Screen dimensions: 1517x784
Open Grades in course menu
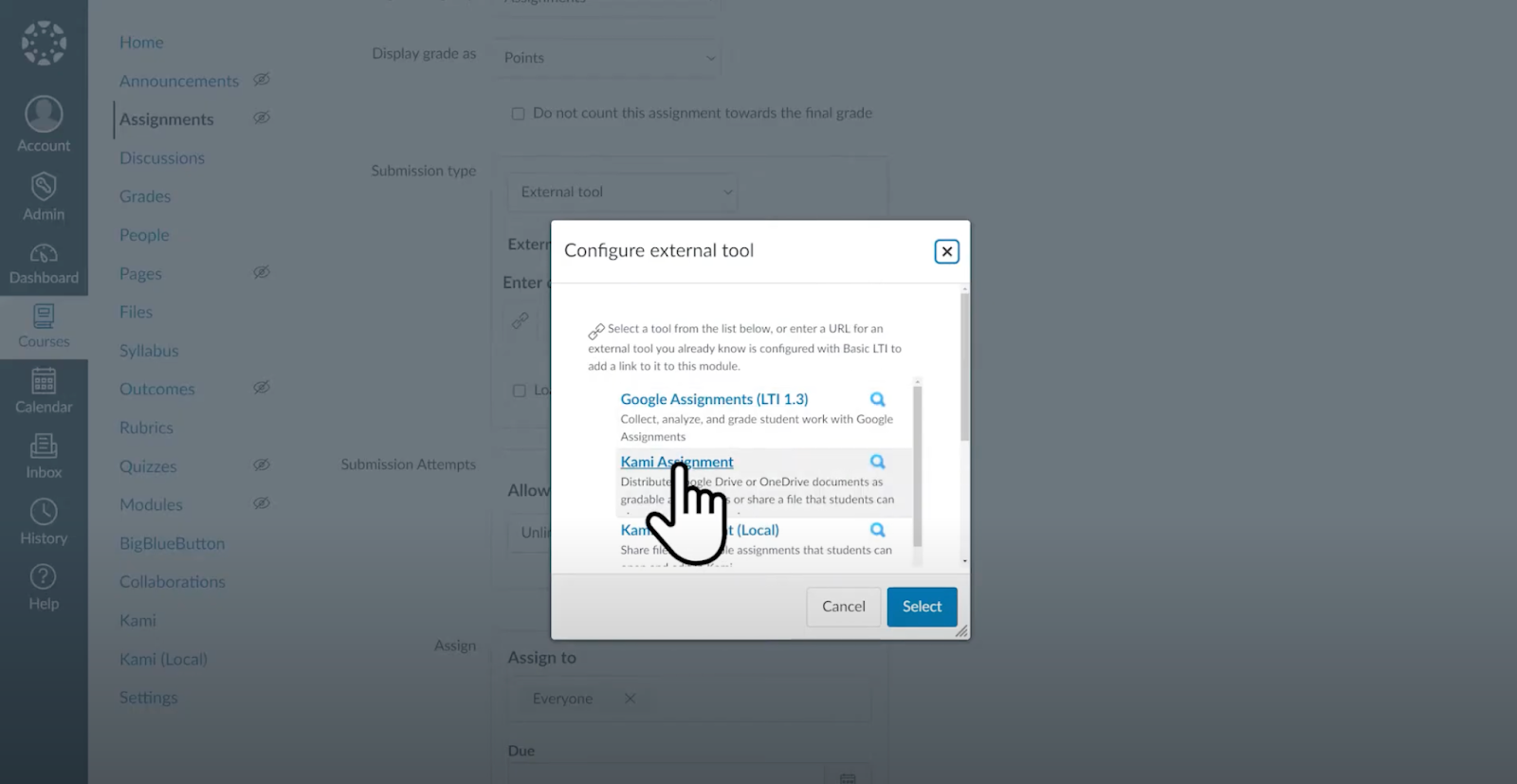click(145, 196)
